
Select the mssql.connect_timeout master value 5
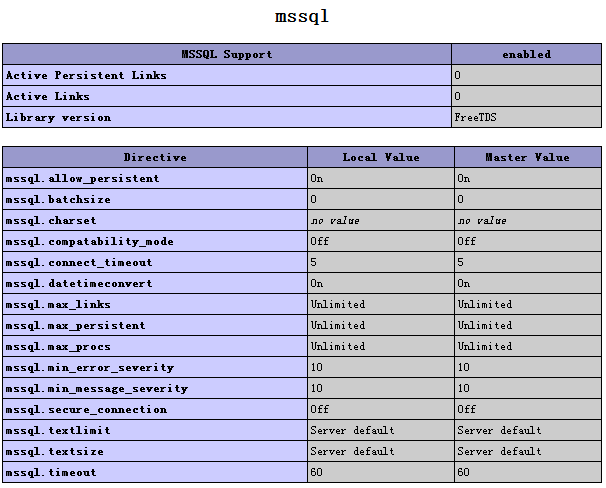pyautogui.click(x=460, y=262)
